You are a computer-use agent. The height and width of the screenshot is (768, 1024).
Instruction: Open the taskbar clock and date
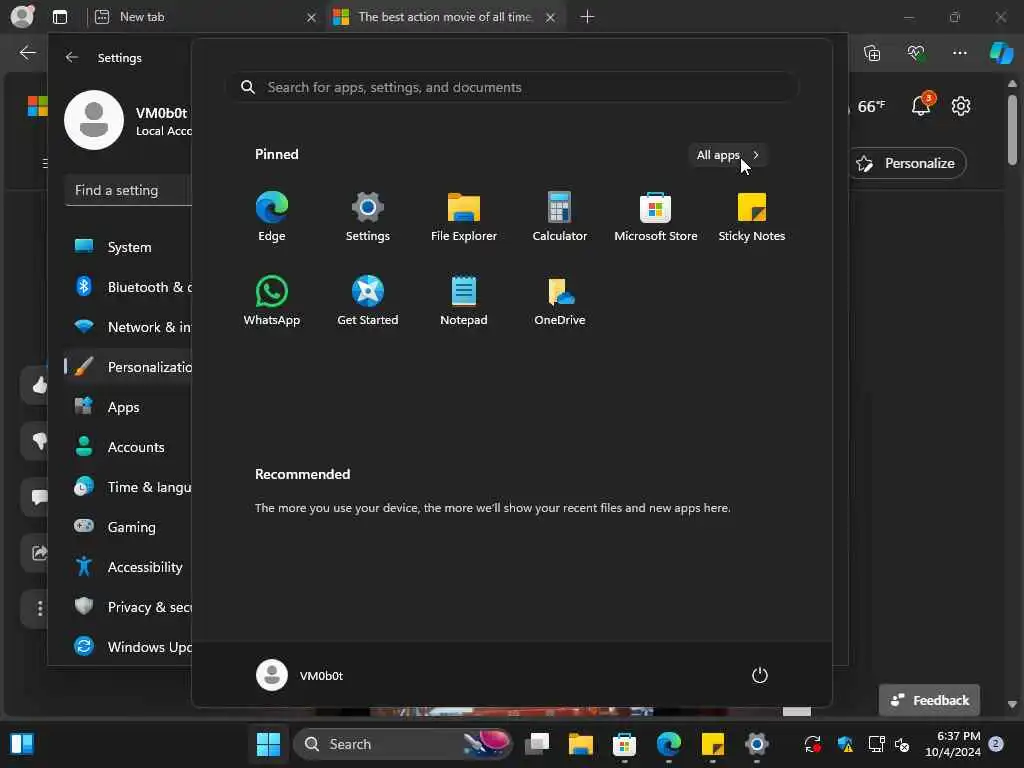953,744
